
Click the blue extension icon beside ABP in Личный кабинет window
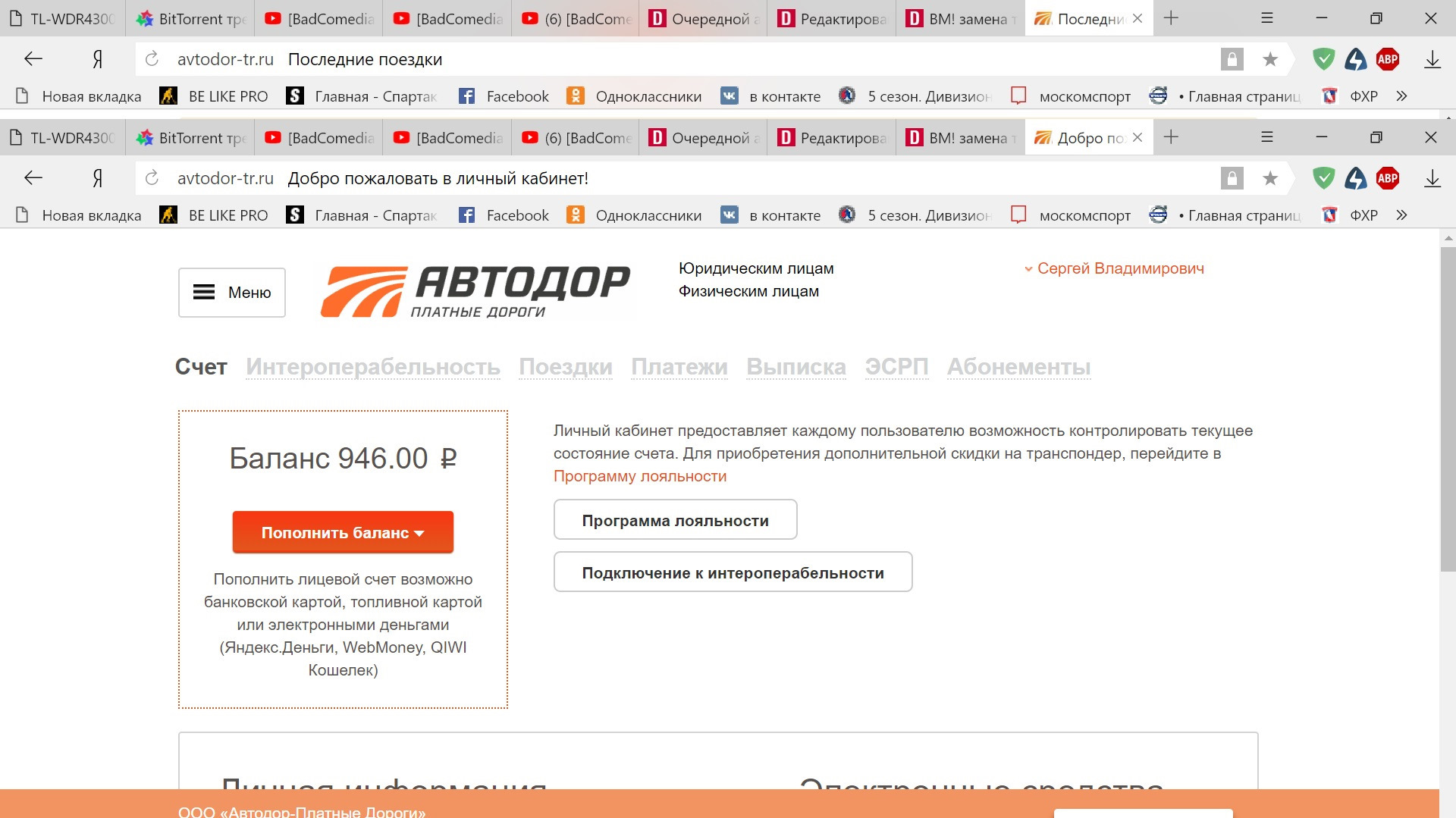click(1356, 178)
